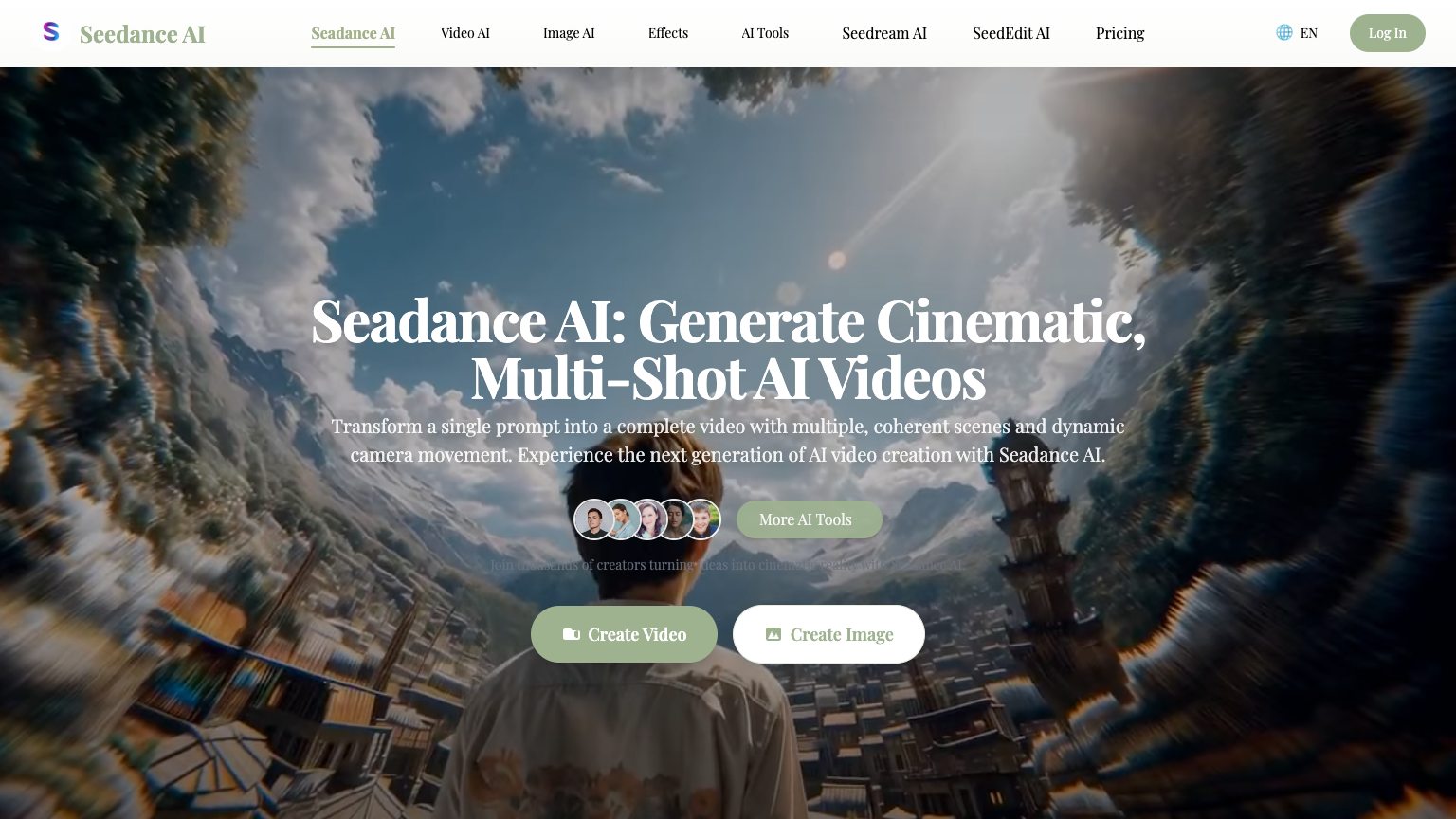View the Pricing page
Image resolution: width=1456 pixels, height=819 pixels.
pos(1119,33)
